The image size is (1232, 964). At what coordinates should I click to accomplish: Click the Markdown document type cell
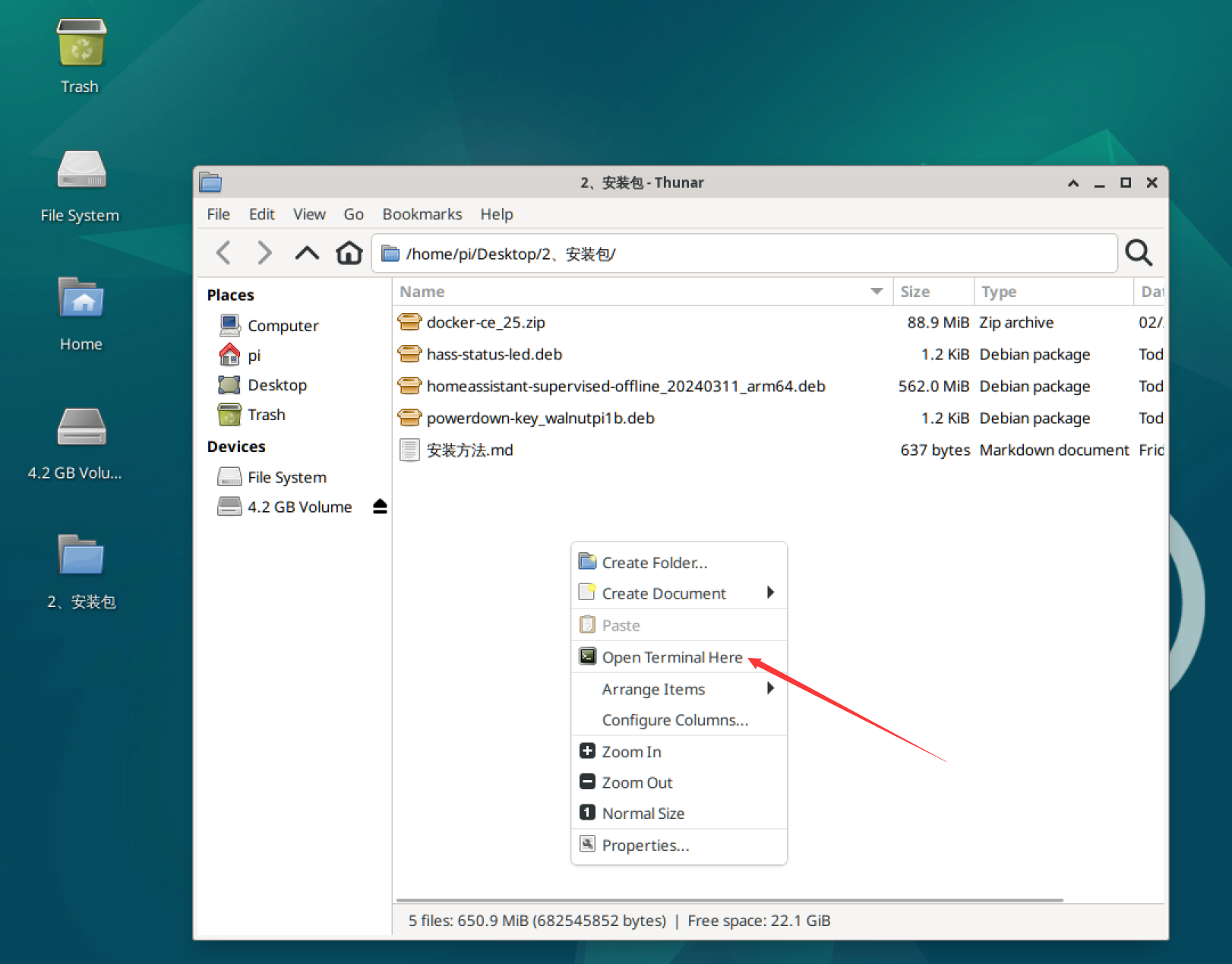1054,450
